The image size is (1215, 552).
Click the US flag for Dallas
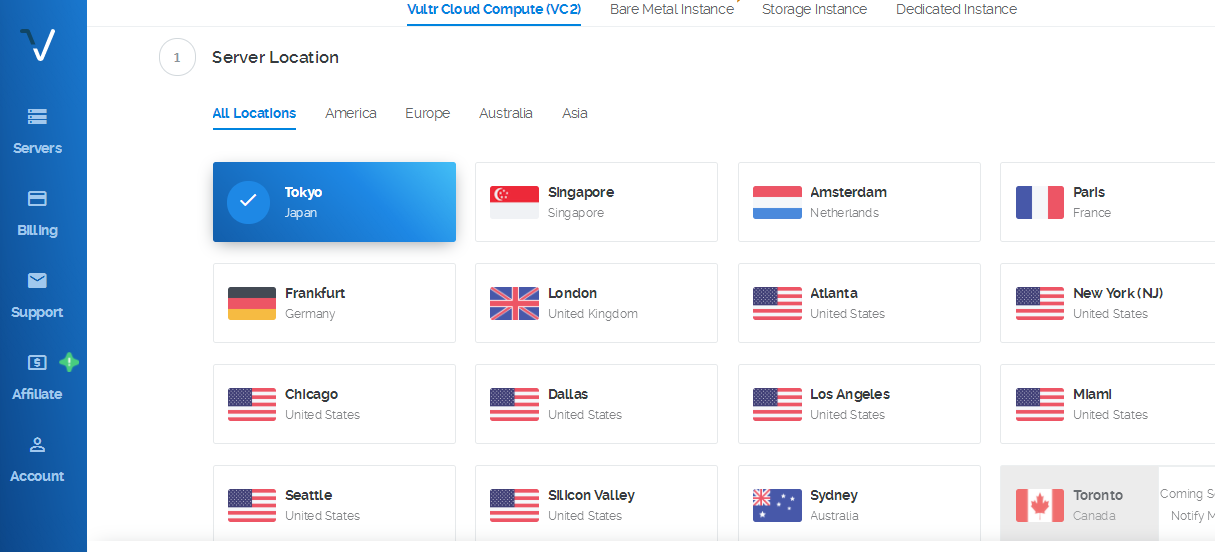click(x=514, y=404)
